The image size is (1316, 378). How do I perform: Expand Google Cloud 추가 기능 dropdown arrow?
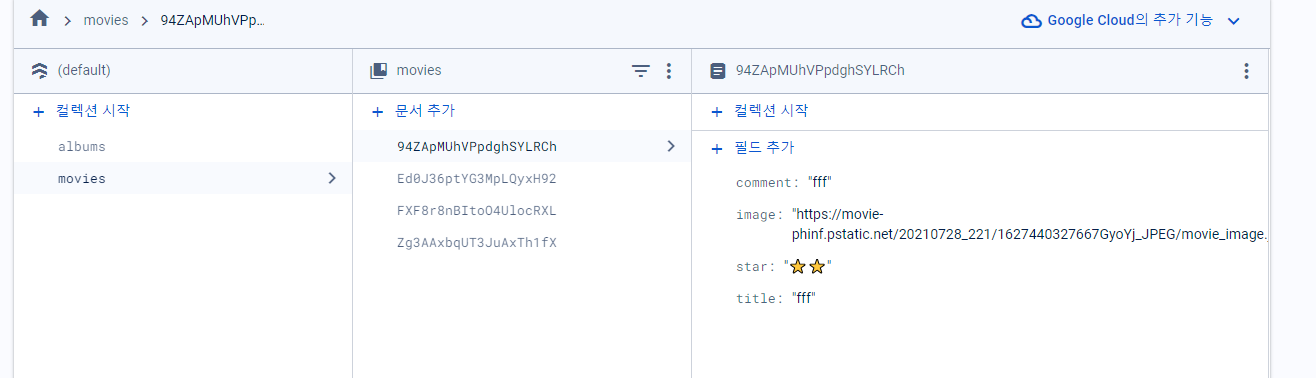1233,21
